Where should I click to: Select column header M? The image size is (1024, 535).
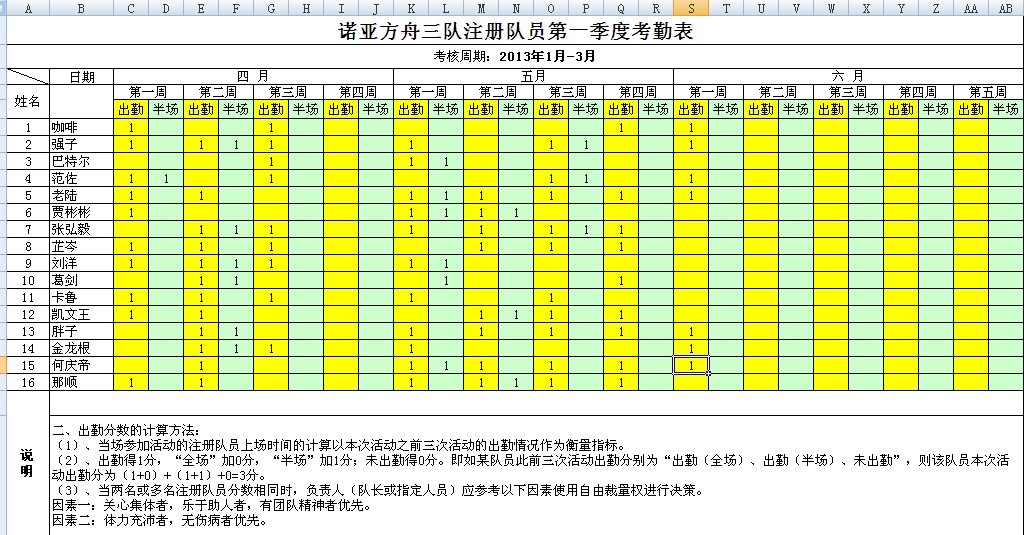click(481, 8)
